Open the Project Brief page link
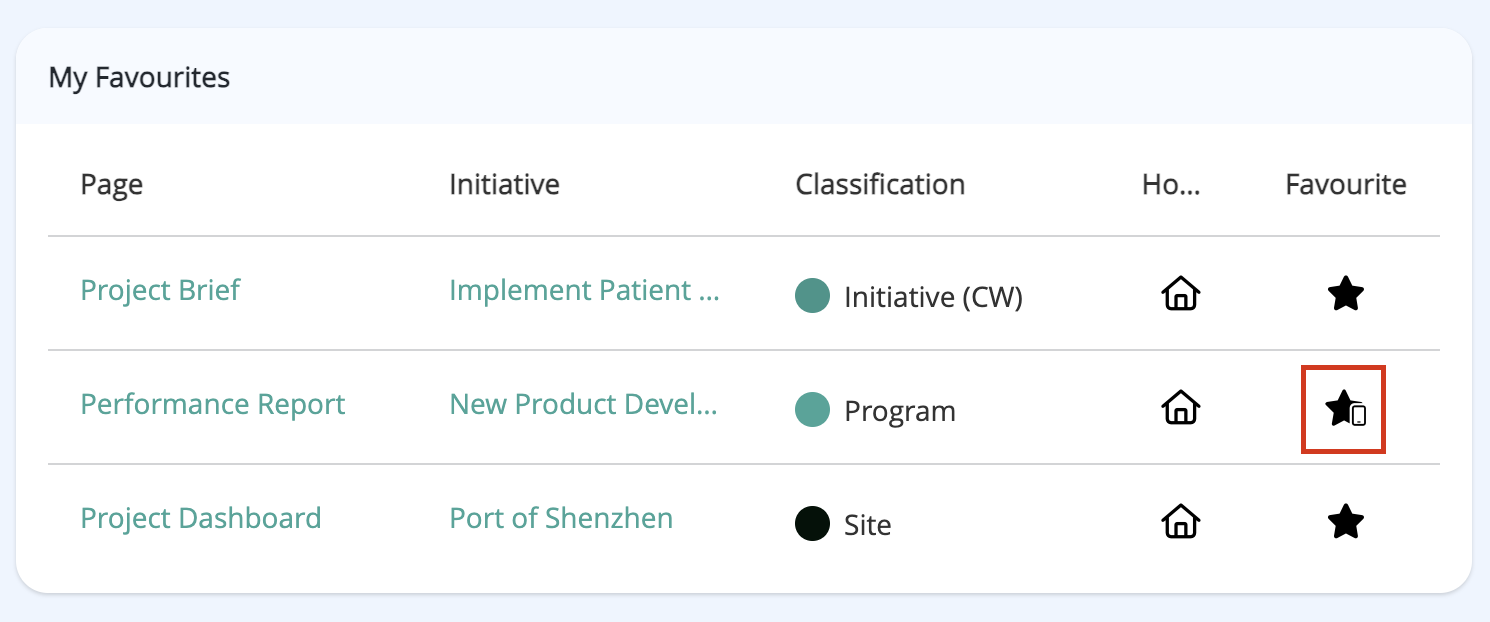This screenshot has width=1490, height=622. tap(160, 290)
